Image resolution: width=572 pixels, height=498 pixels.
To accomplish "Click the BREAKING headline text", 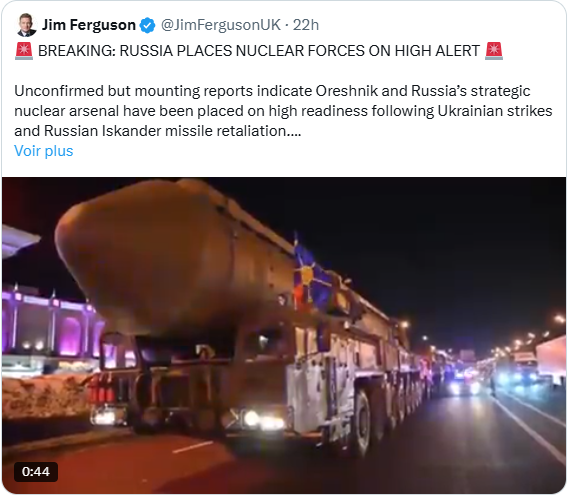I will [259, 51].
